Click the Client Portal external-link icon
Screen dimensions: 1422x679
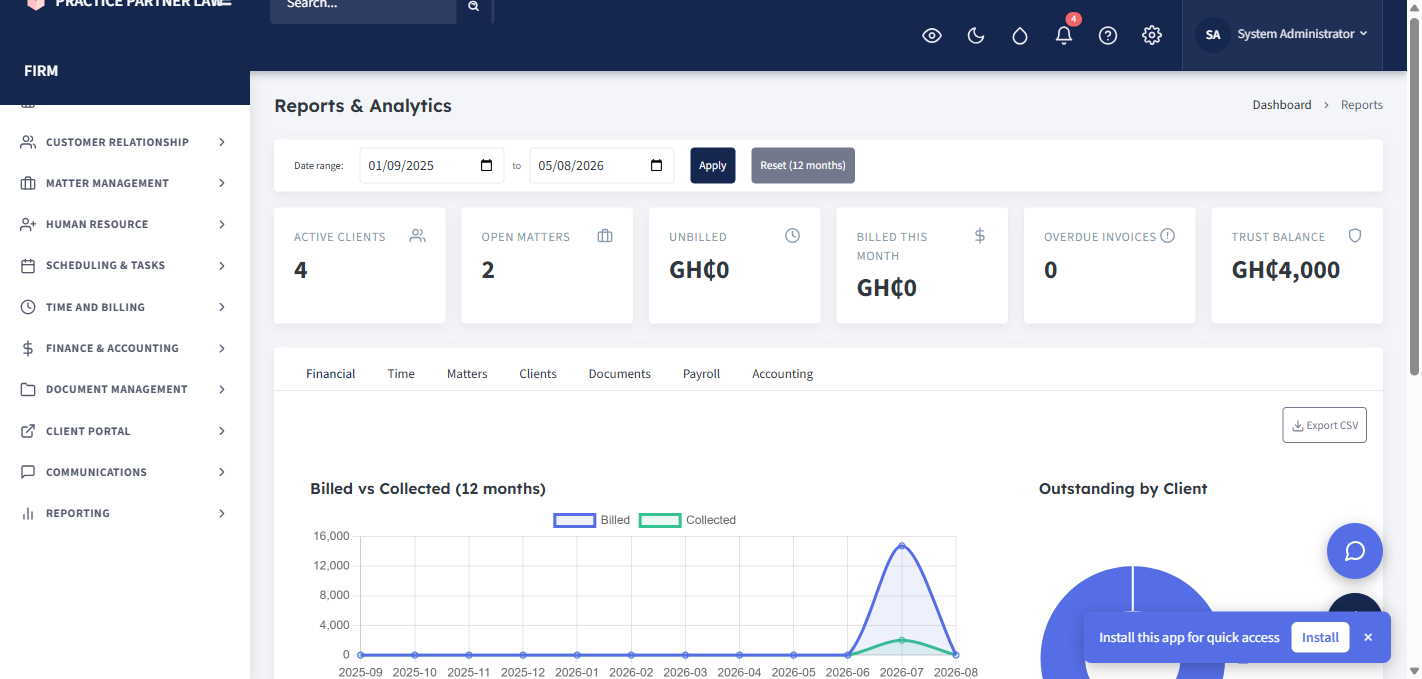(x=28, y=431)
